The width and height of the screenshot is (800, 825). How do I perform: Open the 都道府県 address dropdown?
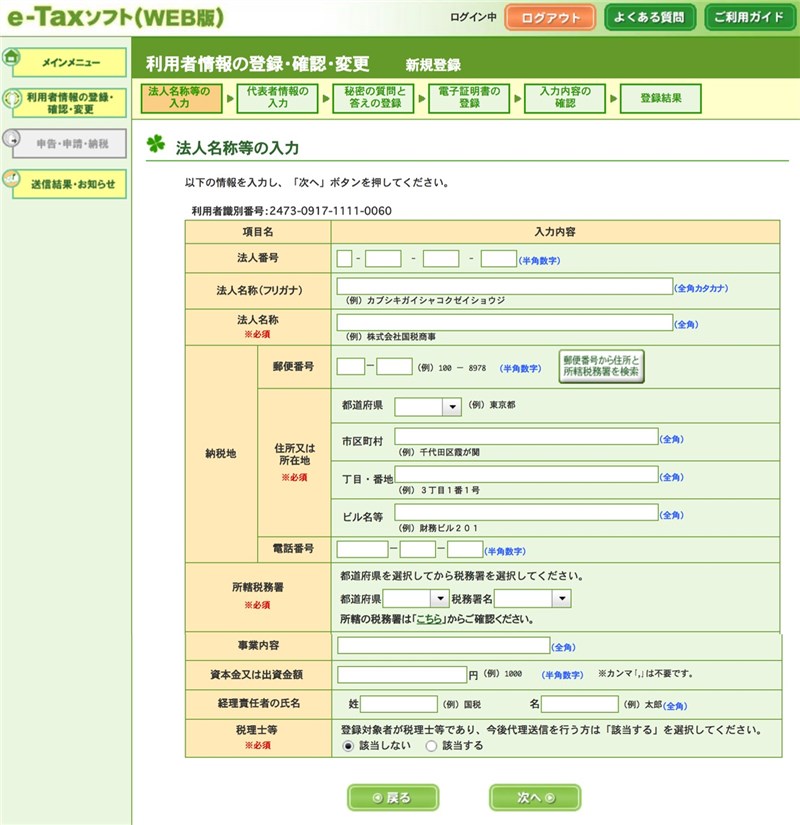coord(428,407)
